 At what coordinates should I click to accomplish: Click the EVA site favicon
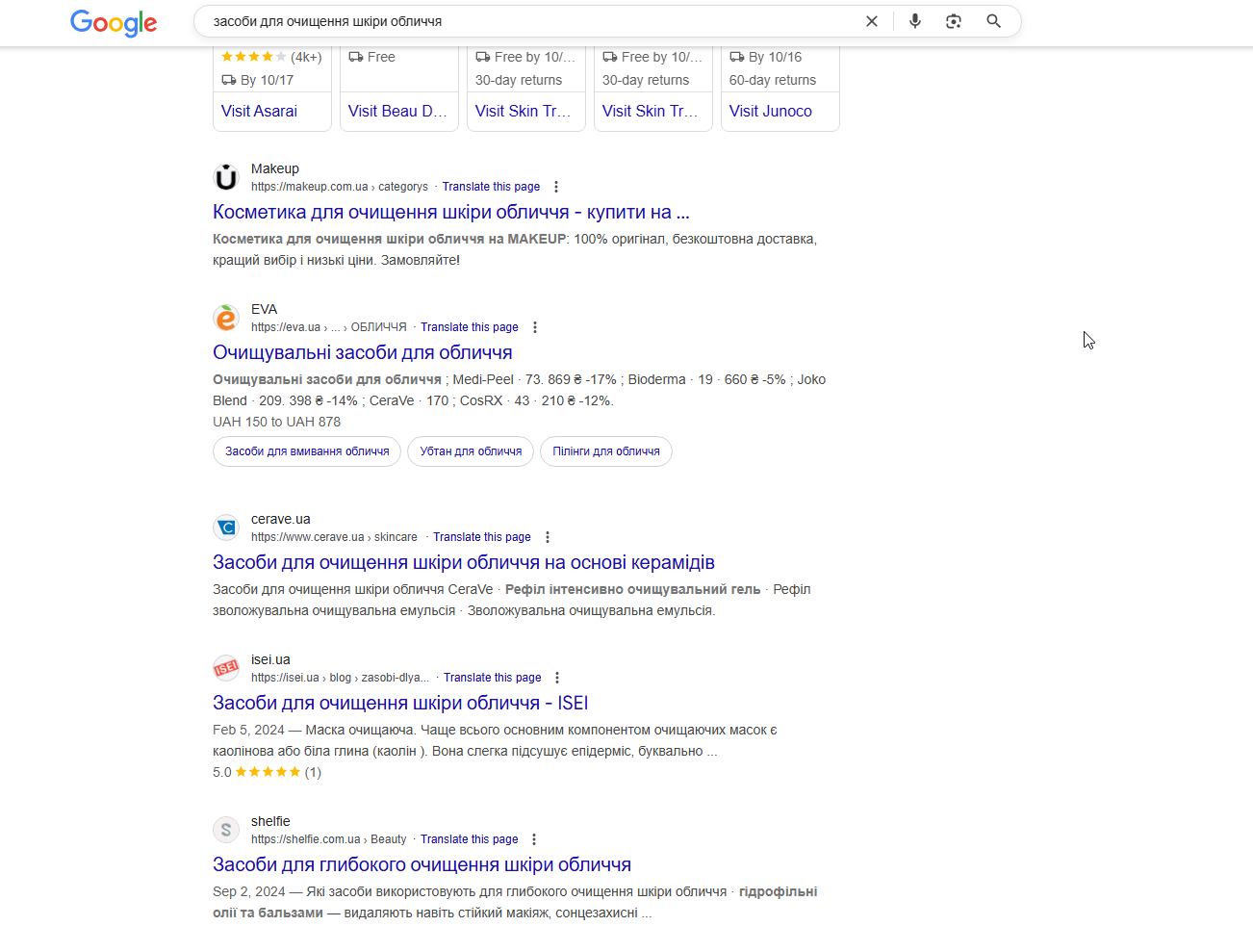[x=226, y=318]
